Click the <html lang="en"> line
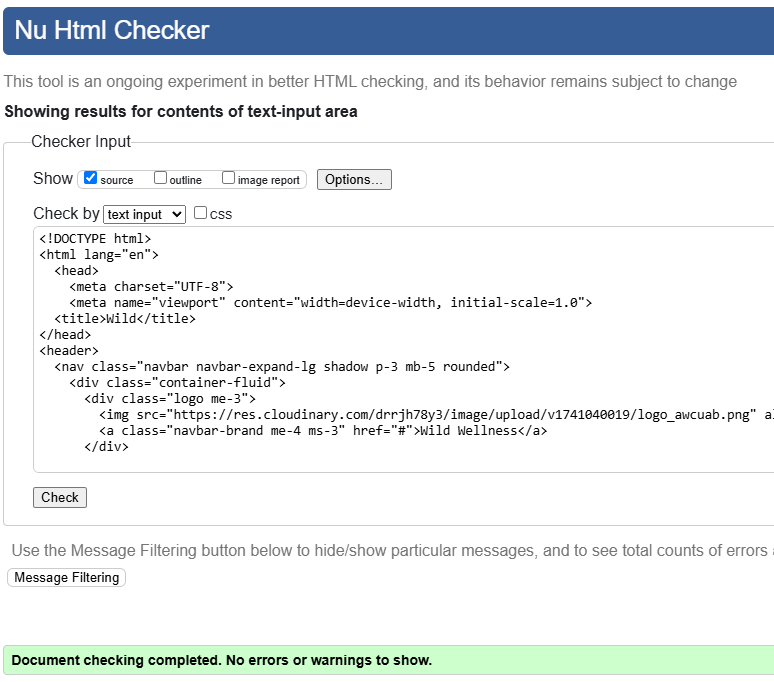 pyautogui.click(x=99, y=255)
